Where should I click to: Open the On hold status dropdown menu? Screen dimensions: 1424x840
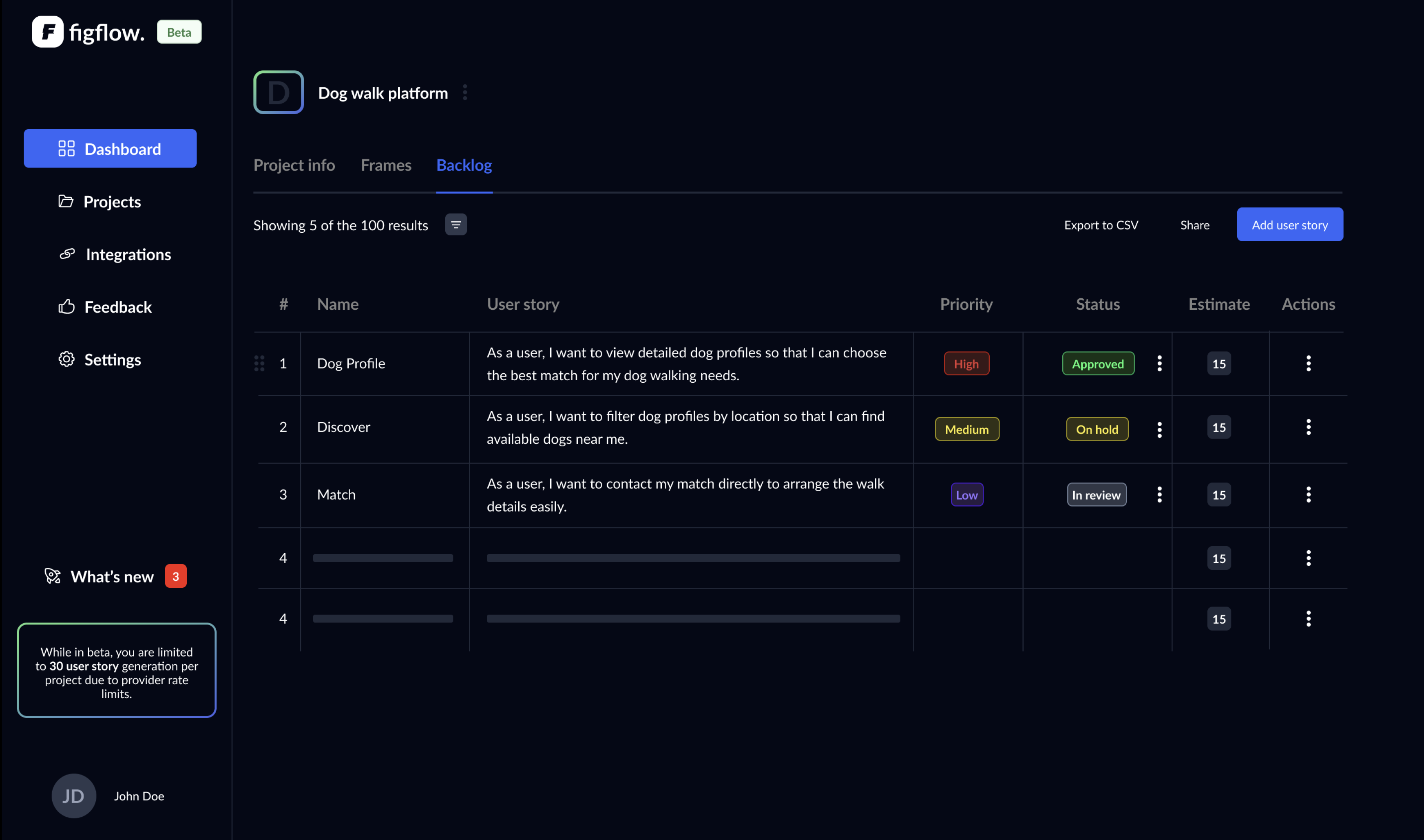1159,430
